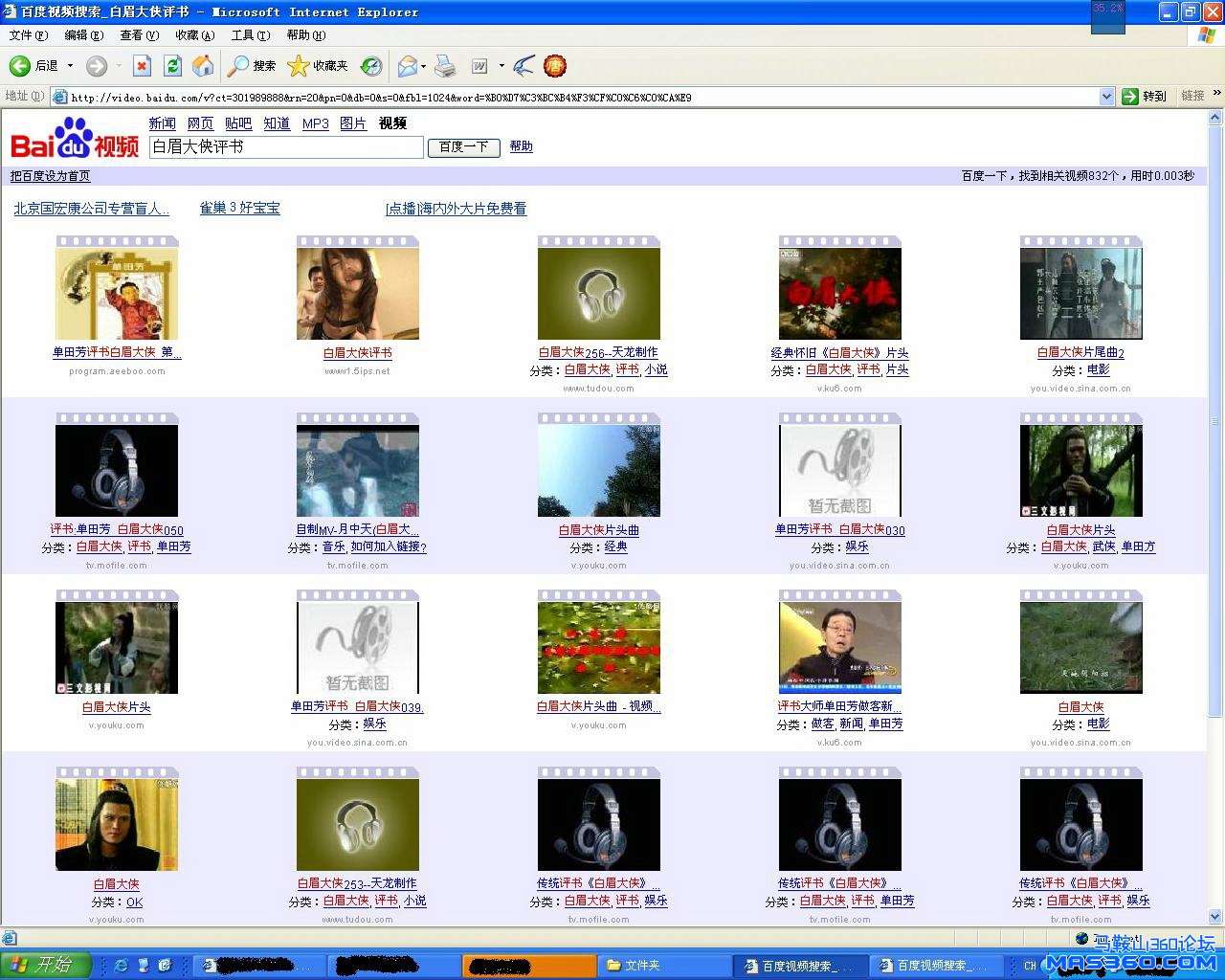Open 评书.单田芳 白眉大侠050 link

[117, 529]
